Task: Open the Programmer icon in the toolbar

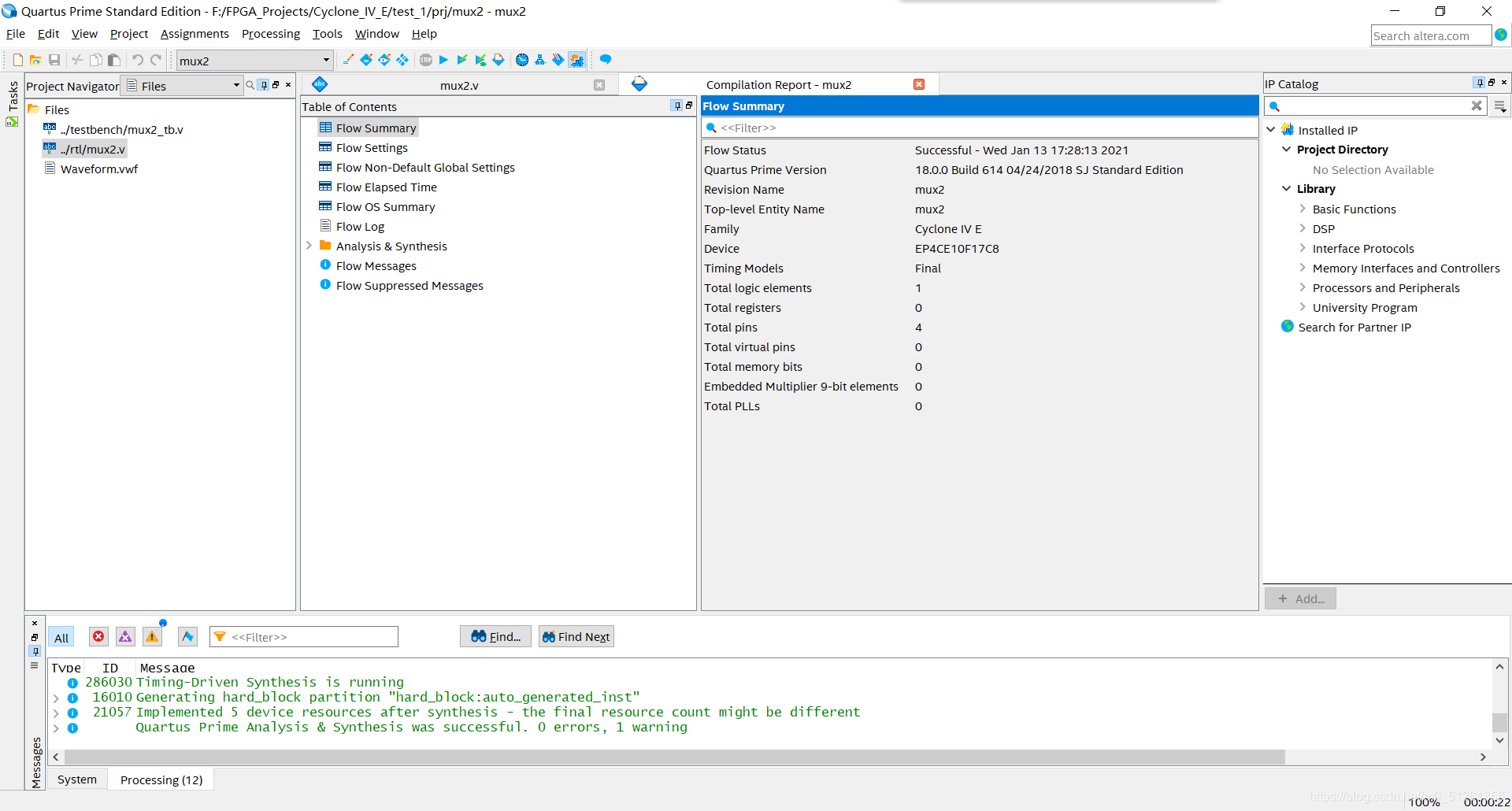Action: coord(558,60)
